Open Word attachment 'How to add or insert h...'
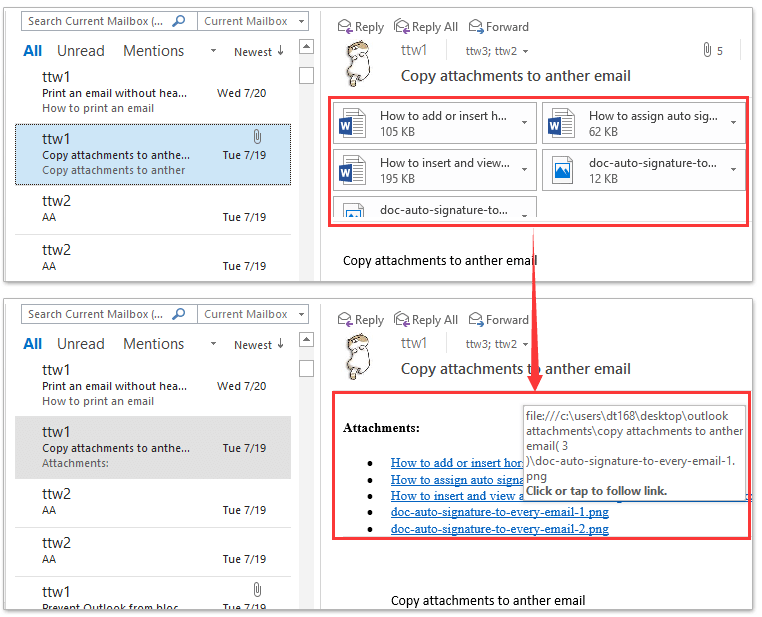Viewport: 762px width, 617px height. coord(434,123)
